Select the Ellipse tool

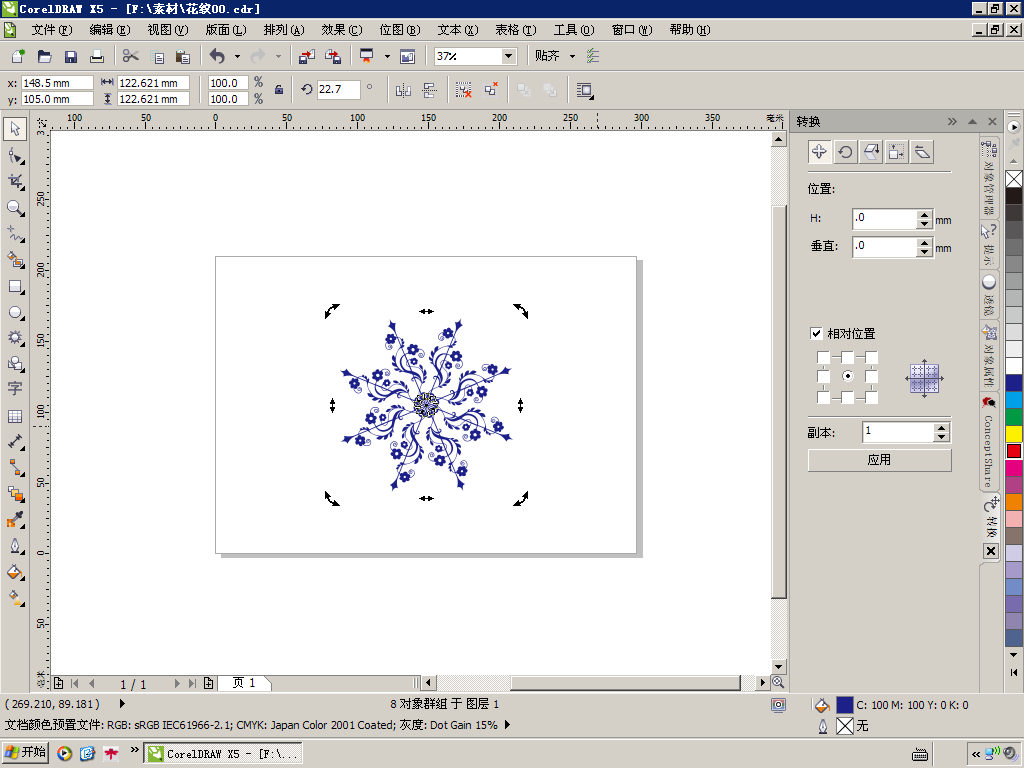tap(15, 313)
